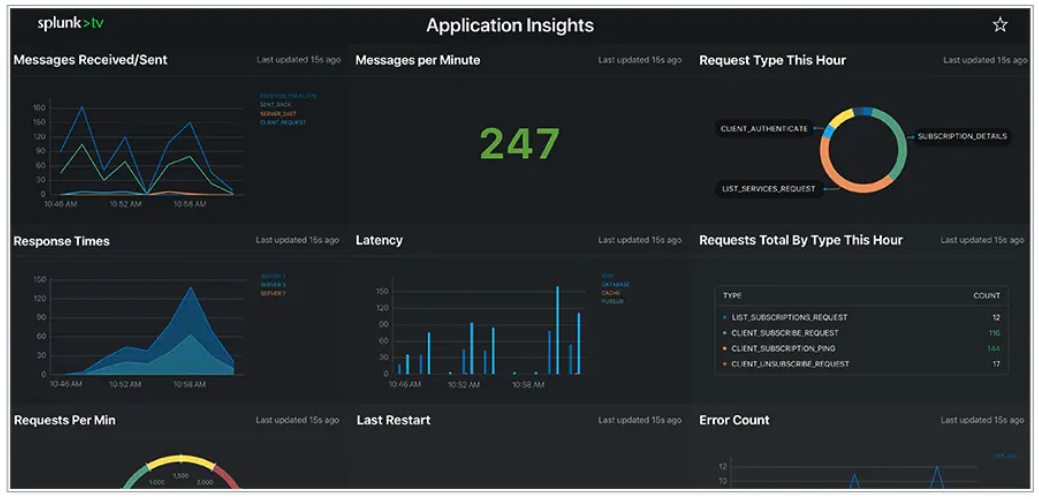Select the CLIENT_SUBSCRIBE_REQUEST row

pyautogui.click(x=861, y=333)
